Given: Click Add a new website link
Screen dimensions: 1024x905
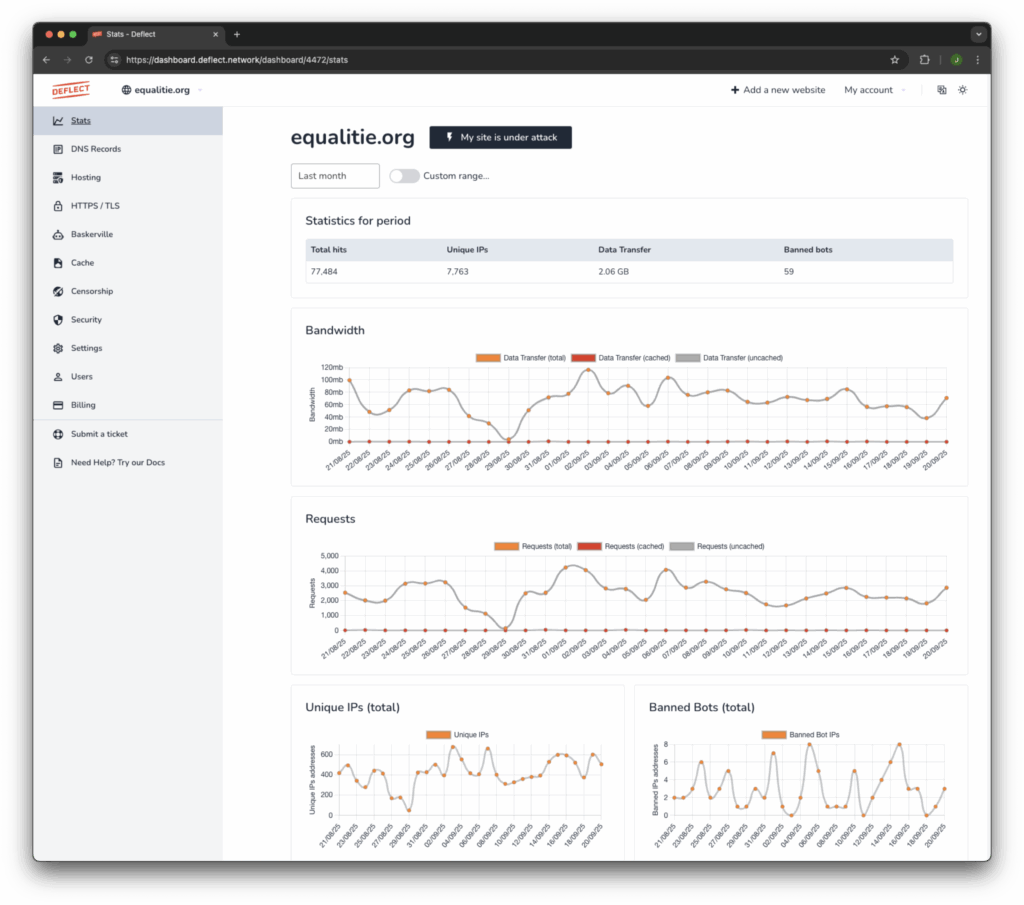Looking at the screenshot, I should click(x=778, y=90).
